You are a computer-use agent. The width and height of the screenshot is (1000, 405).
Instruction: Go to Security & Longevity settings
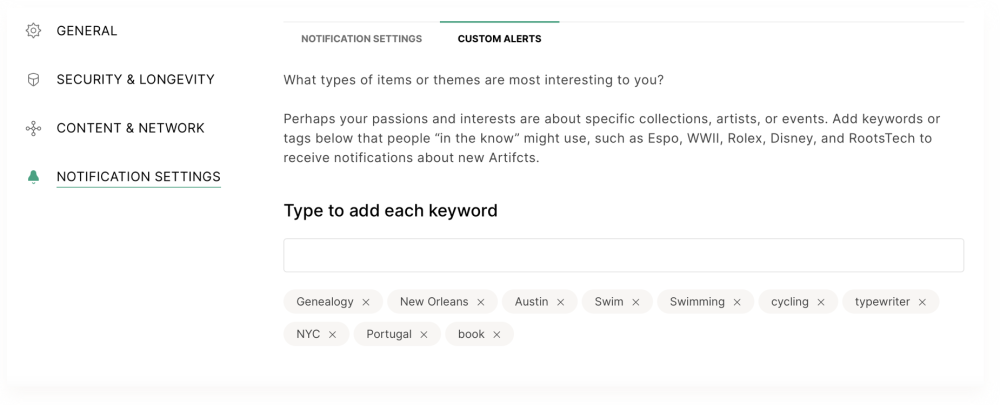pos(135,79)
